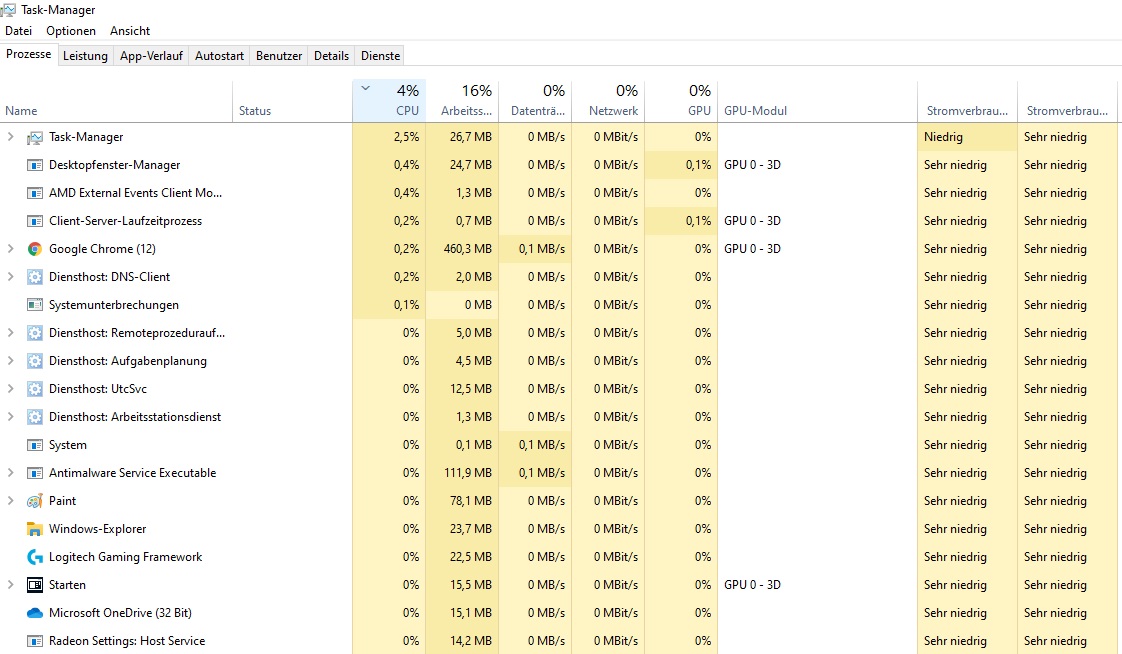1122x654 pixels.
Task: Sort by the first Stromverbrauch column header
Action: click(x=967, y=100)
